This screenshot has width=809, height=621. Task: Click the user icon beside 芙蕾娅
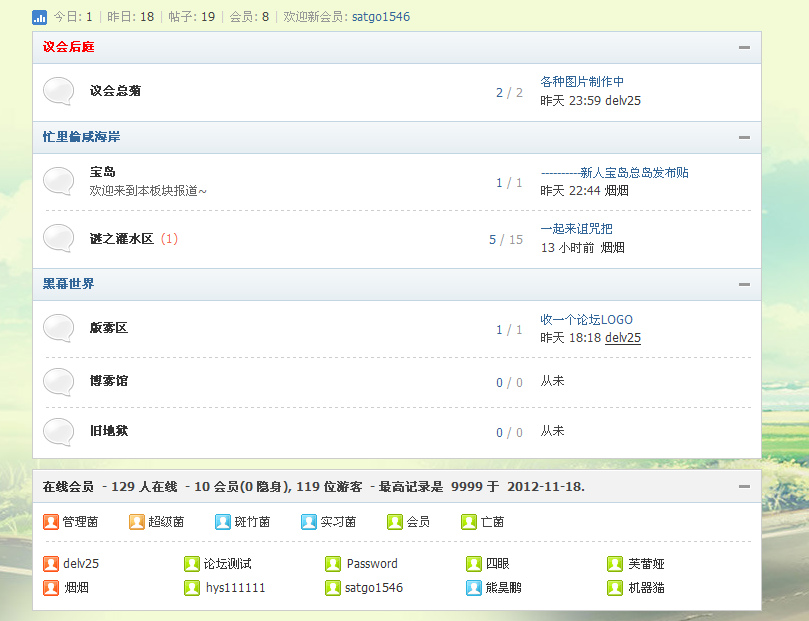point(615,564)
